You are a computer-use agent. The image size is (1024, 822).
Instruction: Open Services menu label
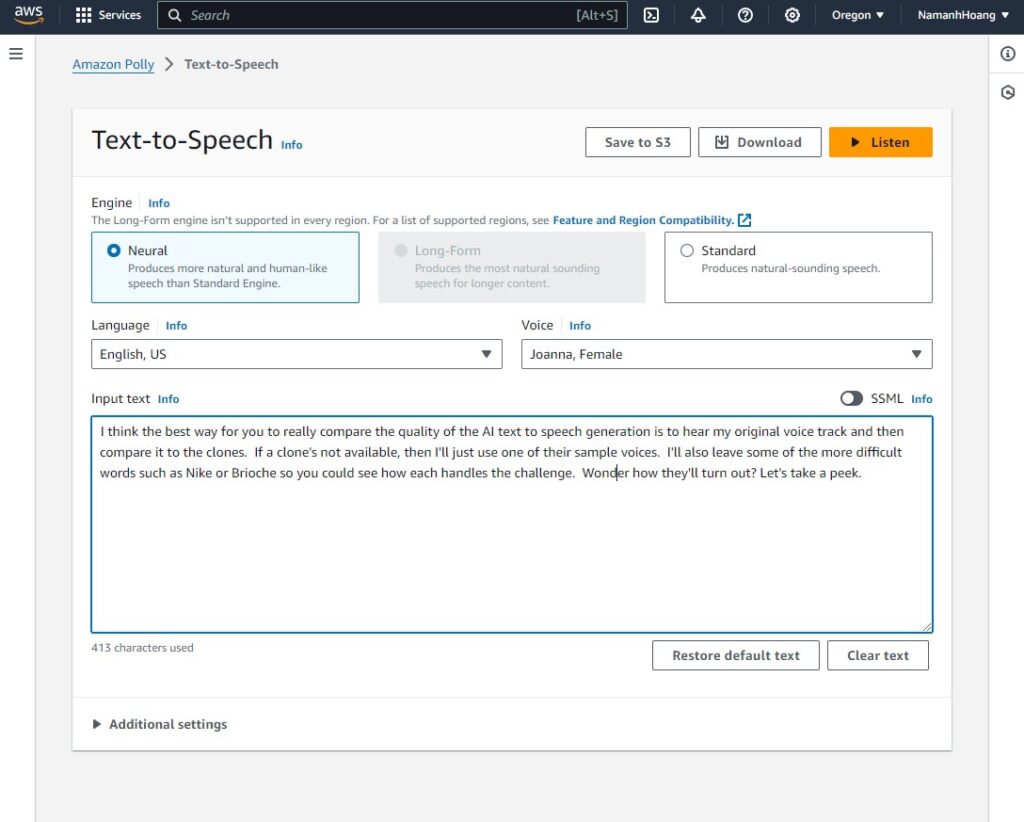click(x=120, y=15)
